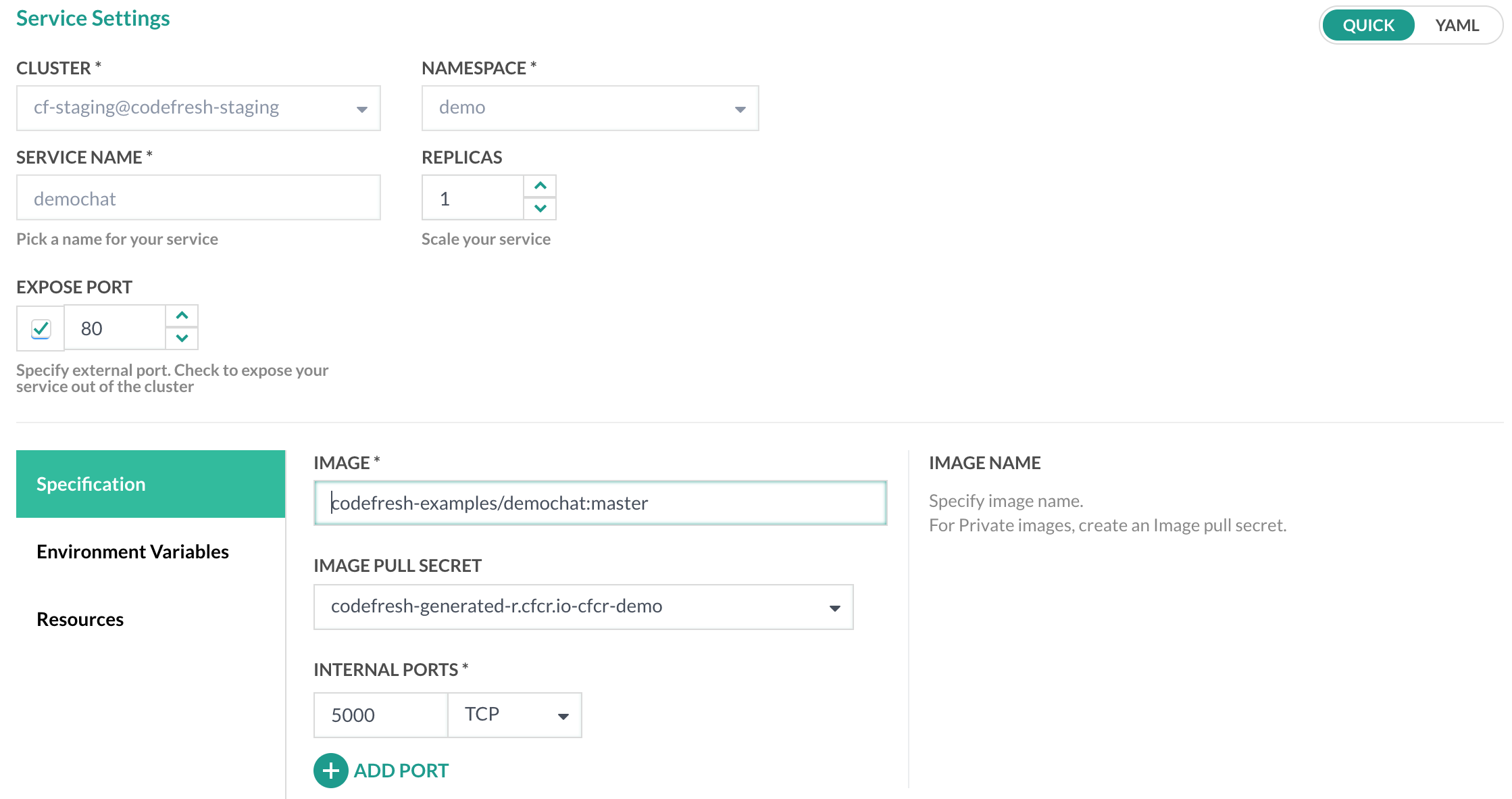Uncheck the Expose Port checkbox
Image resolution: width=1512 pixels, height=799 pixels.
pyautogui.click(x=41, y=329)
